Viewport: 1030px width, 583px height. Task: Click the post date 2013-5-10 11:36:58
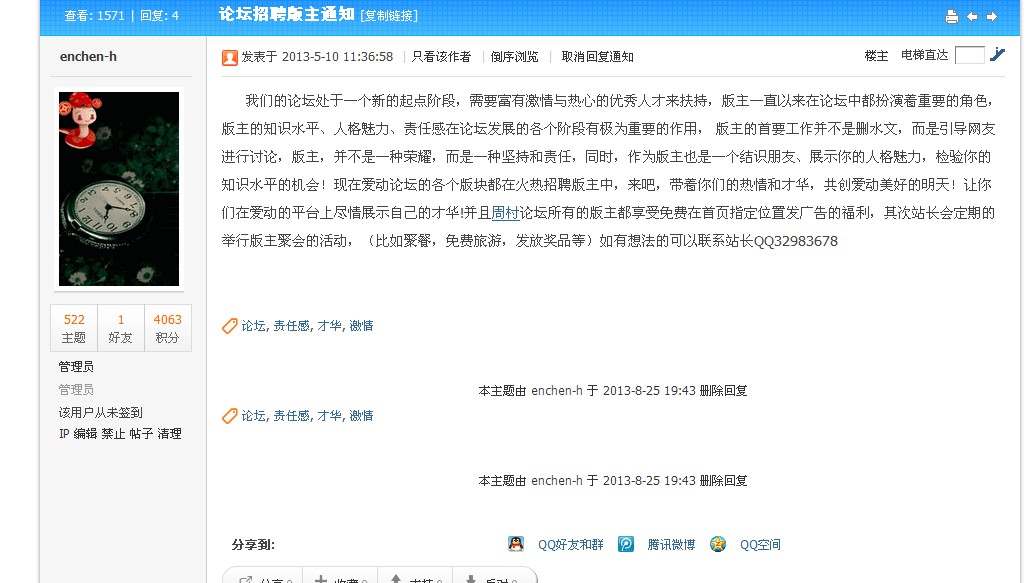click(337, 57)
